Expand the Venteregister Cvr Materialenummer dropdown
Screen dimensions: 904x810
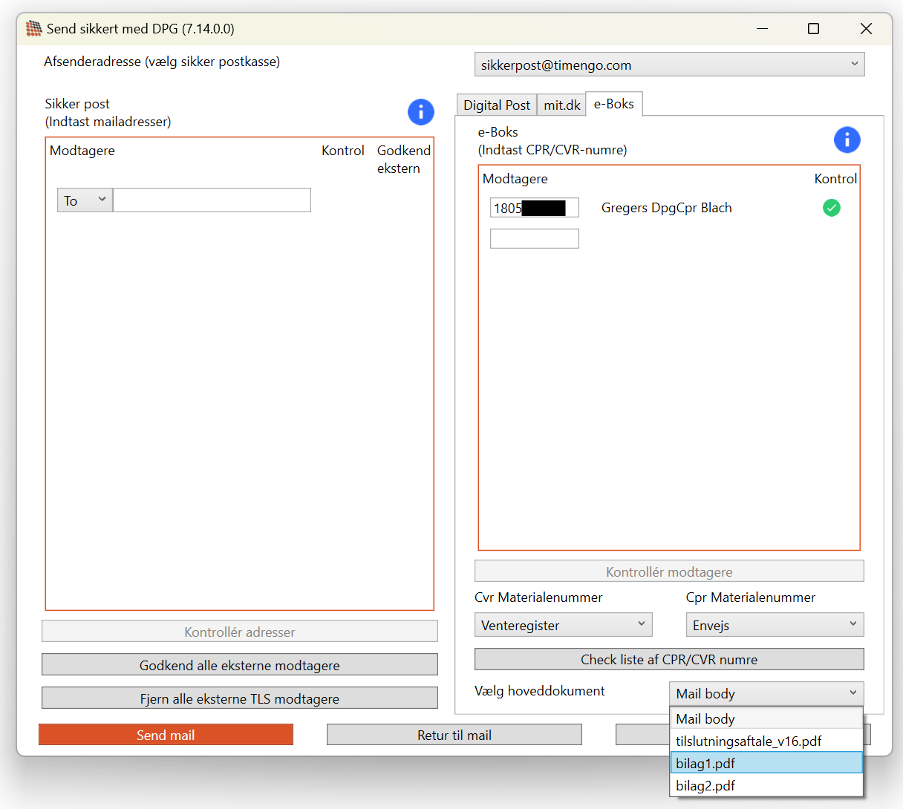563,625
